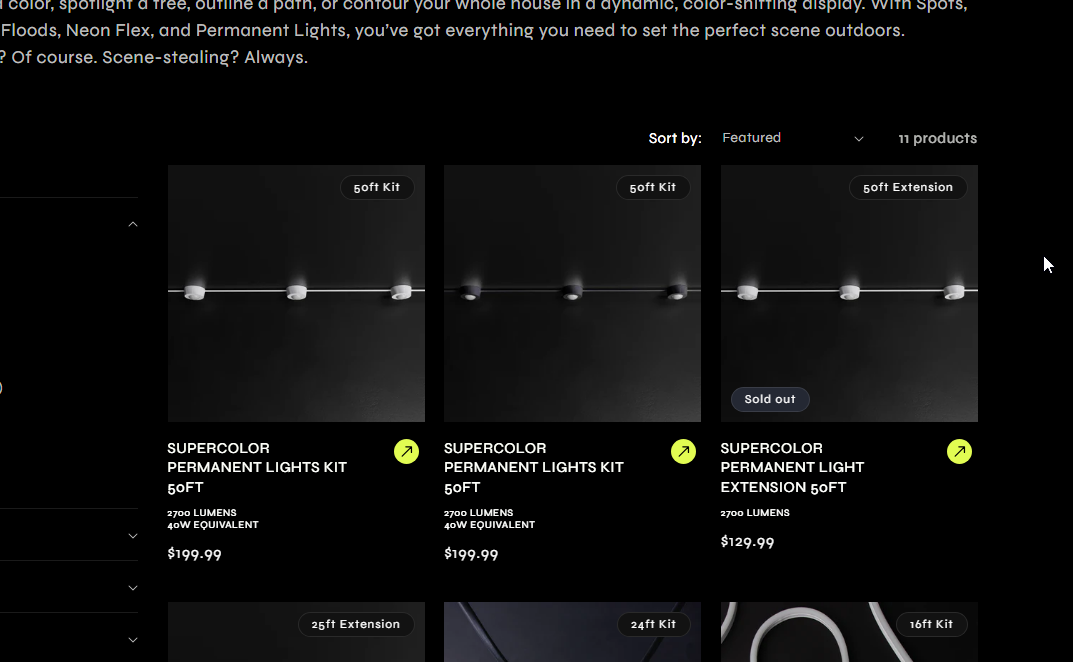Click the 25ft Extension badge
The image size is (1073, 662).
pyautogui.click(x=355, y=624)
